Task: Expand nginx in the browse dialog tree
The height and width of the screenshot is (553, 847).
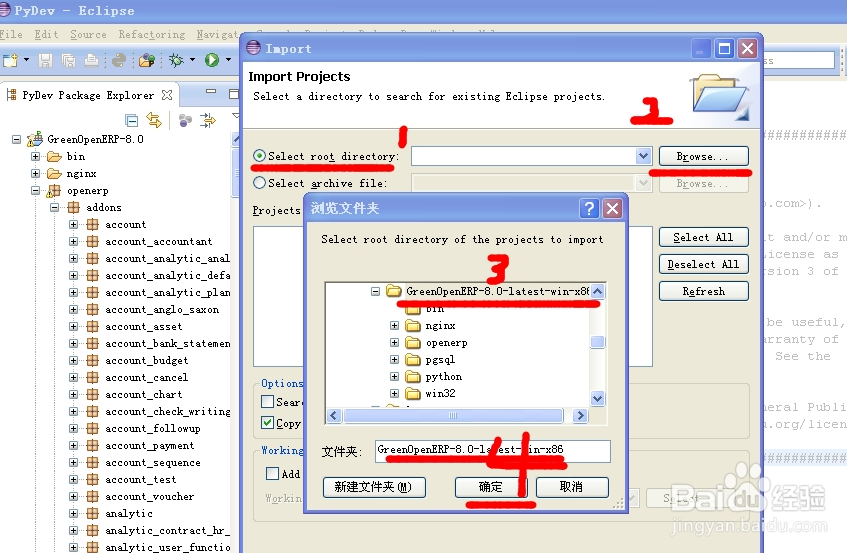Action: pos(394,326)
